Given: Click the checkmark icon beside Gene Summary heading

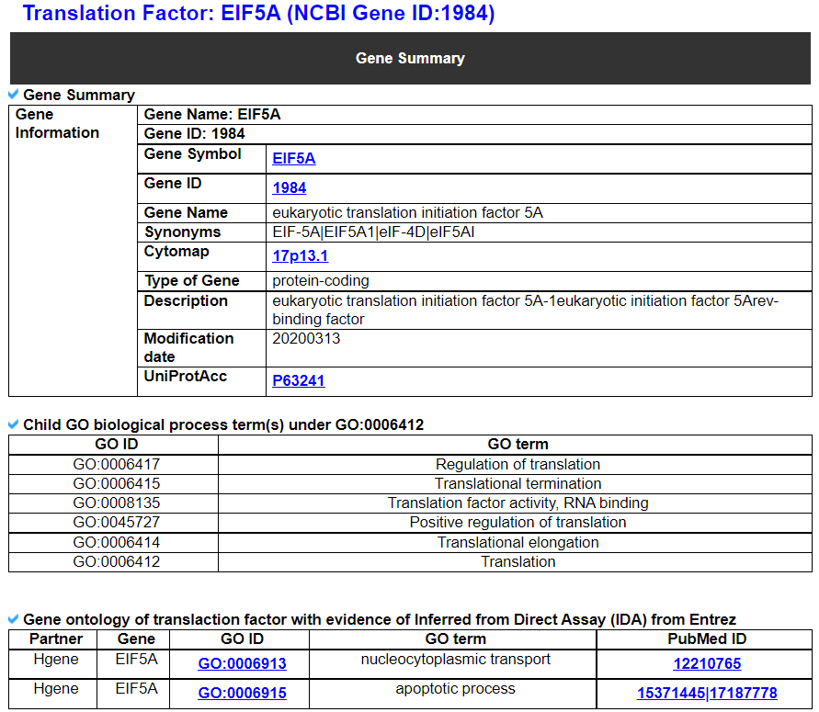Looking at the screenshot, I should click(x=14, y=95).
